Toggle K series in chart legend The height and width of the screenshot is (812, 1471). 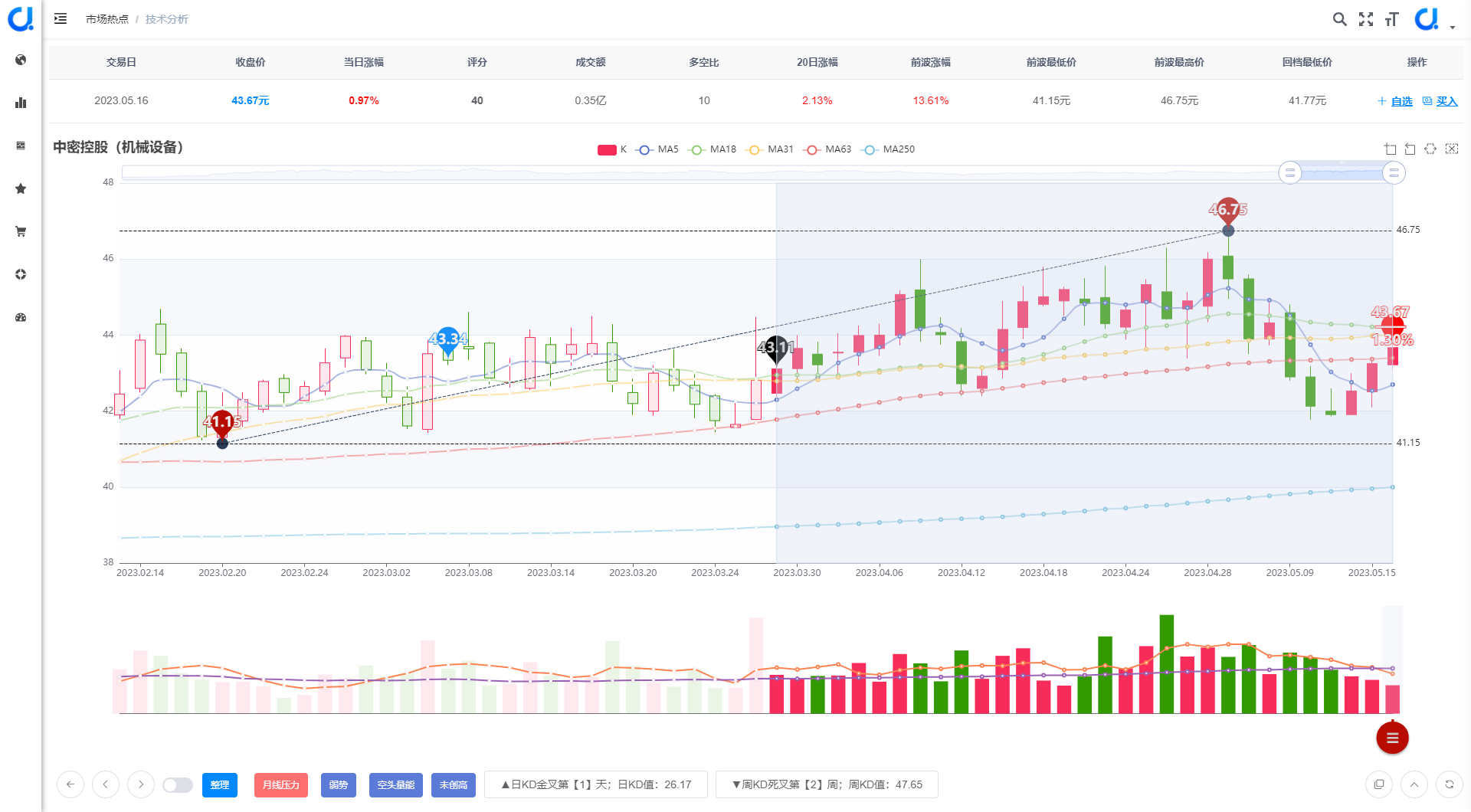click(612, 149)
